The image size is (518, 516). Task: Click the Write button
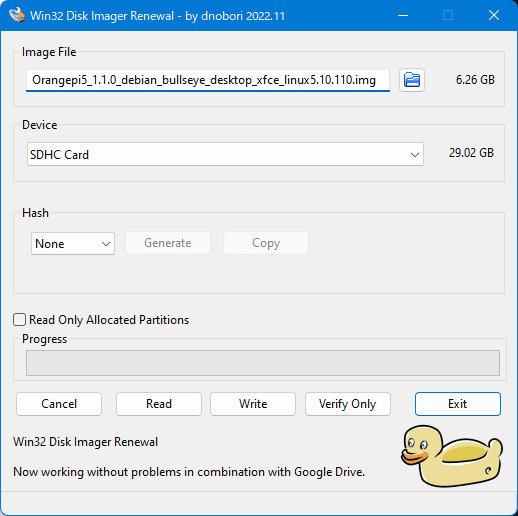click(x=253, y=404)
